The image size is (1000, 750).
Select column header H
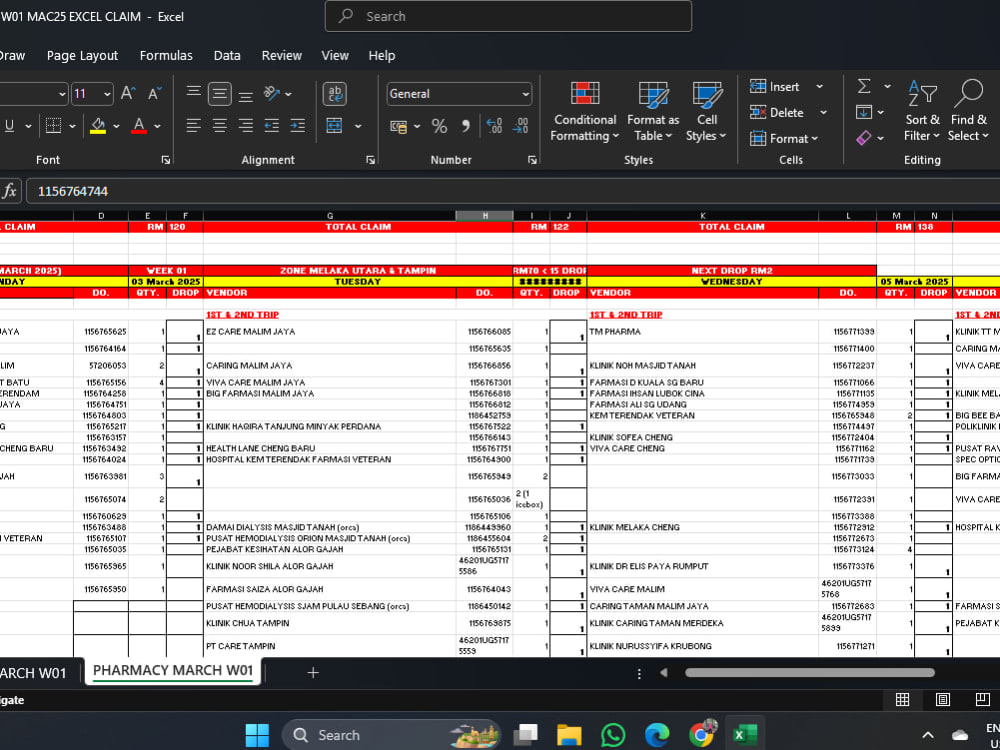pyautogui.click(x=485, y=216)
